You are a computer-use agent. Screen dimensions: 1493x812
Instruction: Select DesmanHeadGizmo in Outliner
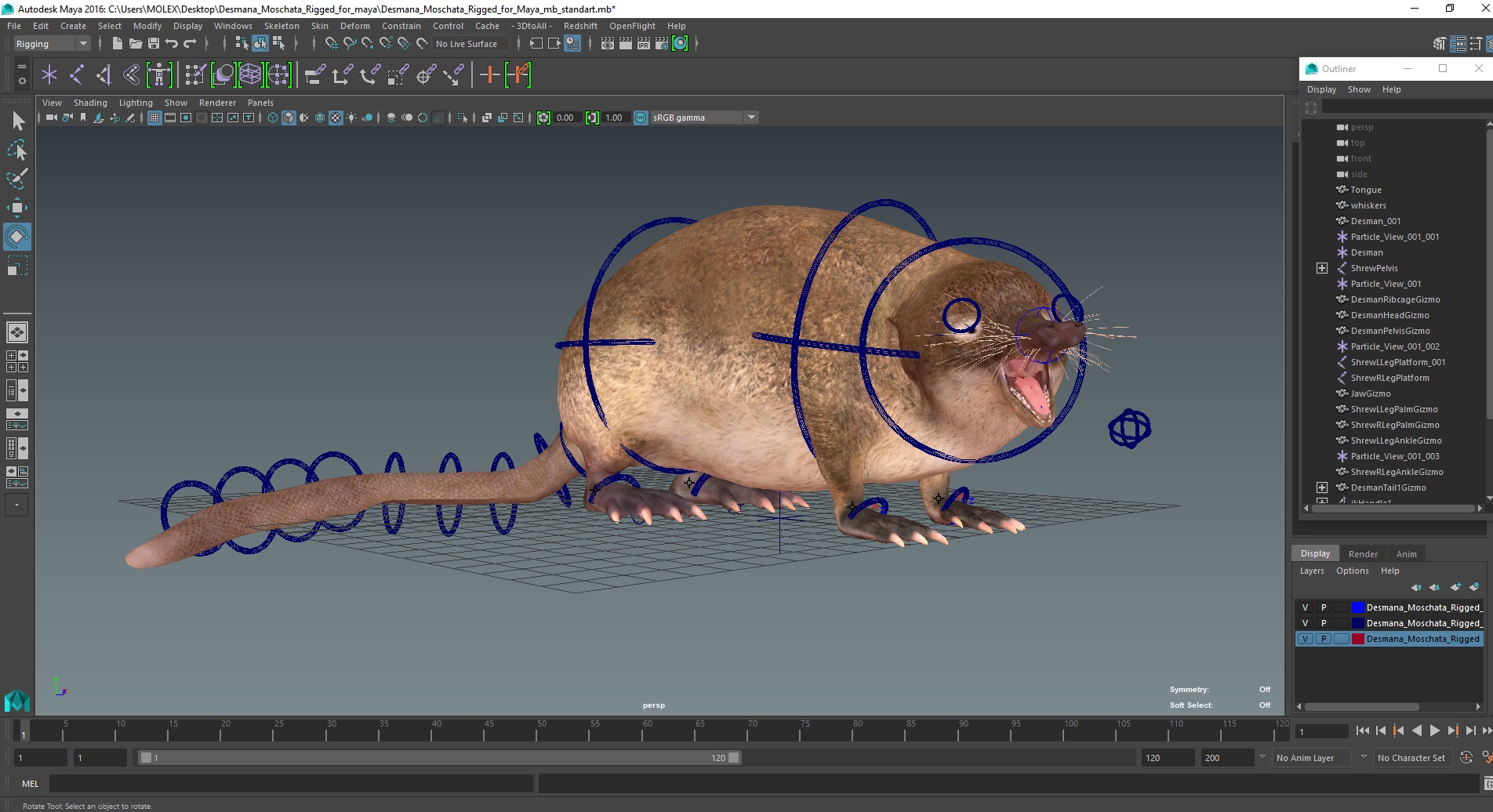click(1389, 315)
